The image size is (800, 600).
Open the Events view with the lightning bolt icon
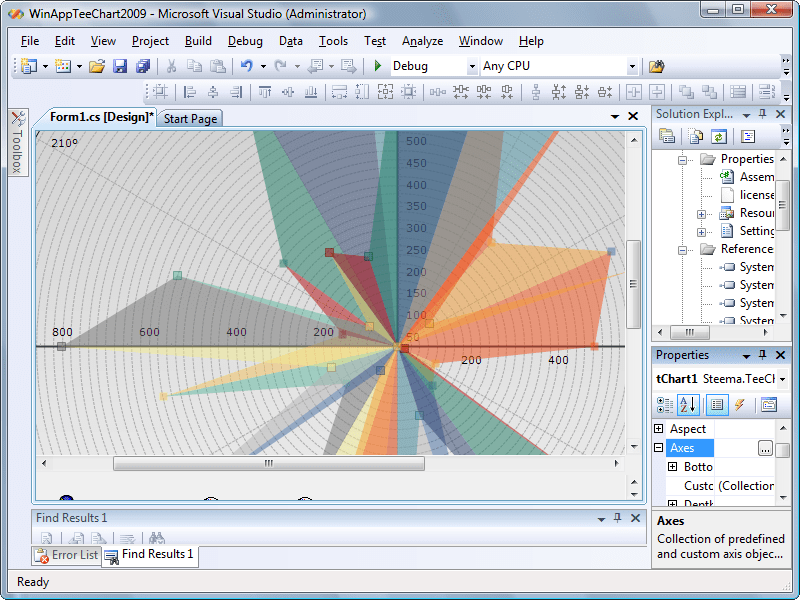tap(739, 404)
